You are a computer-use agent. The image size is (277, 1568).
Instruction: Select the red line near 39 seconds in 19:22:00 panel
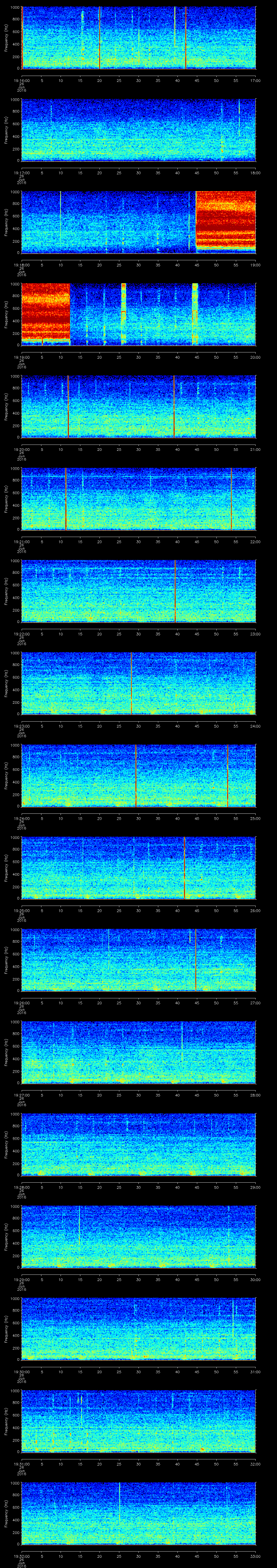175,590
